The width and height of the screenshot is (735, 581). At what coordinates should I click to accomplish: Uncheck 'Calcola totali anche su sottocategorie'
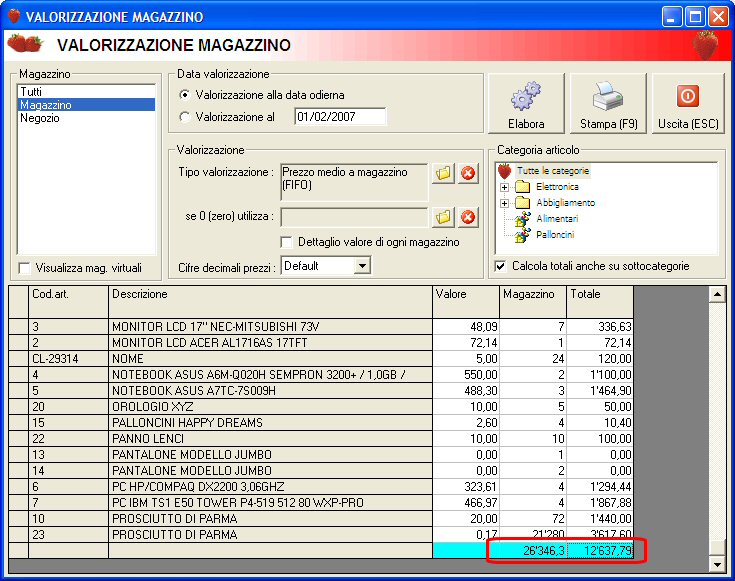(501, 266)
